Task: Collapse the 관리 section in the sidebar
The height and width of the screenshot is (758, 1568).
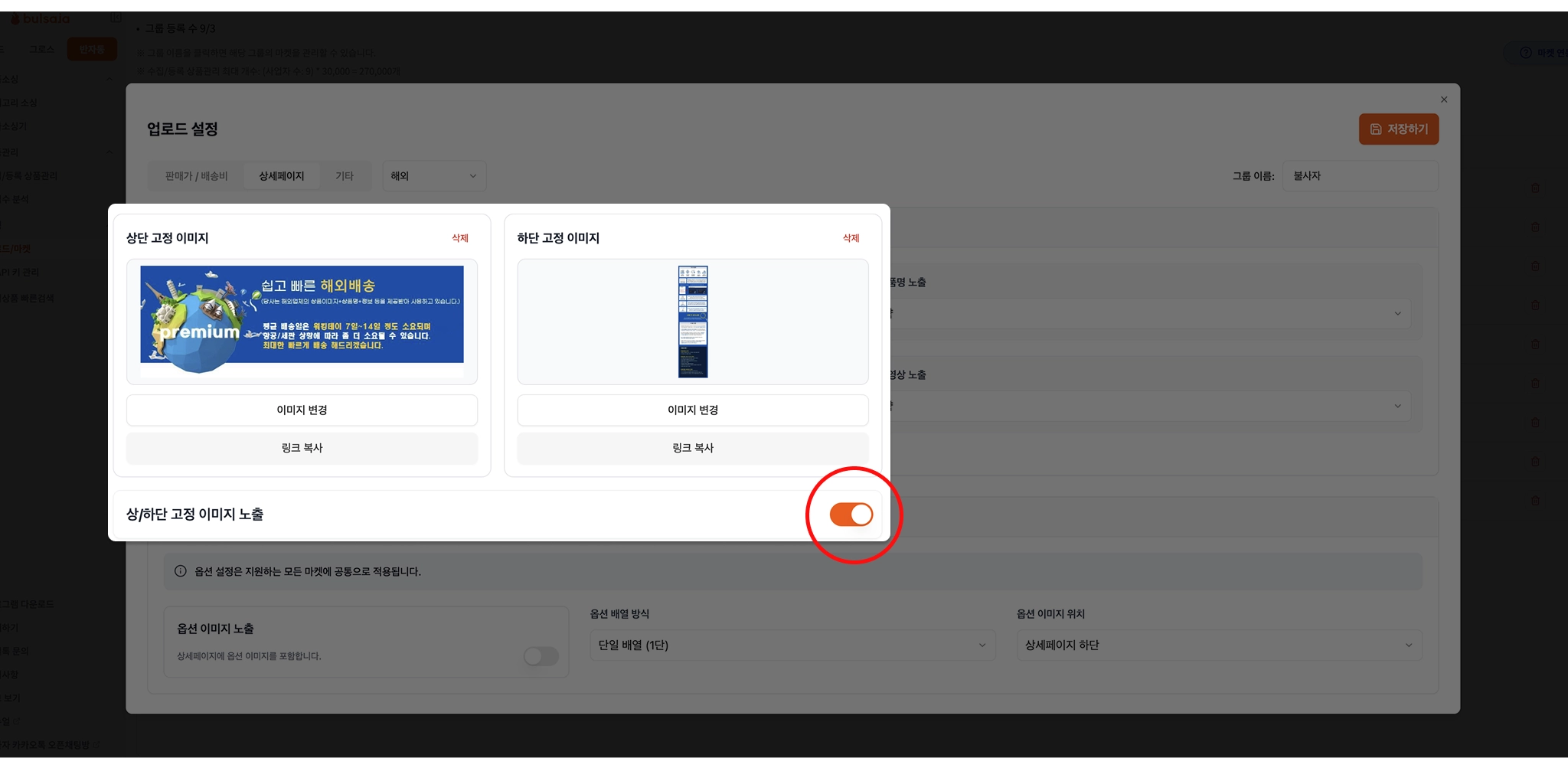Action: (x=109, y=152)
